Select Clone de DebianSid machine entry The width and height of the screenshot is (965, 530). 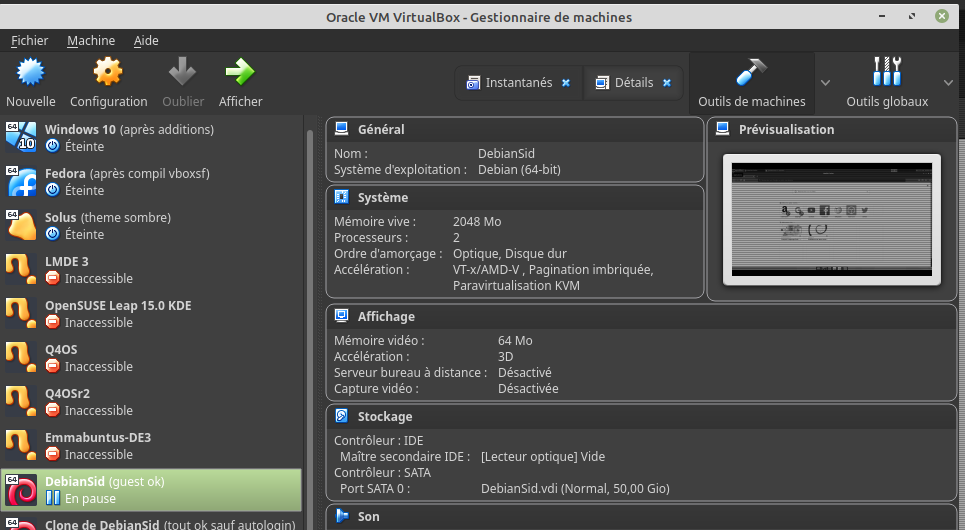(151, 522)
